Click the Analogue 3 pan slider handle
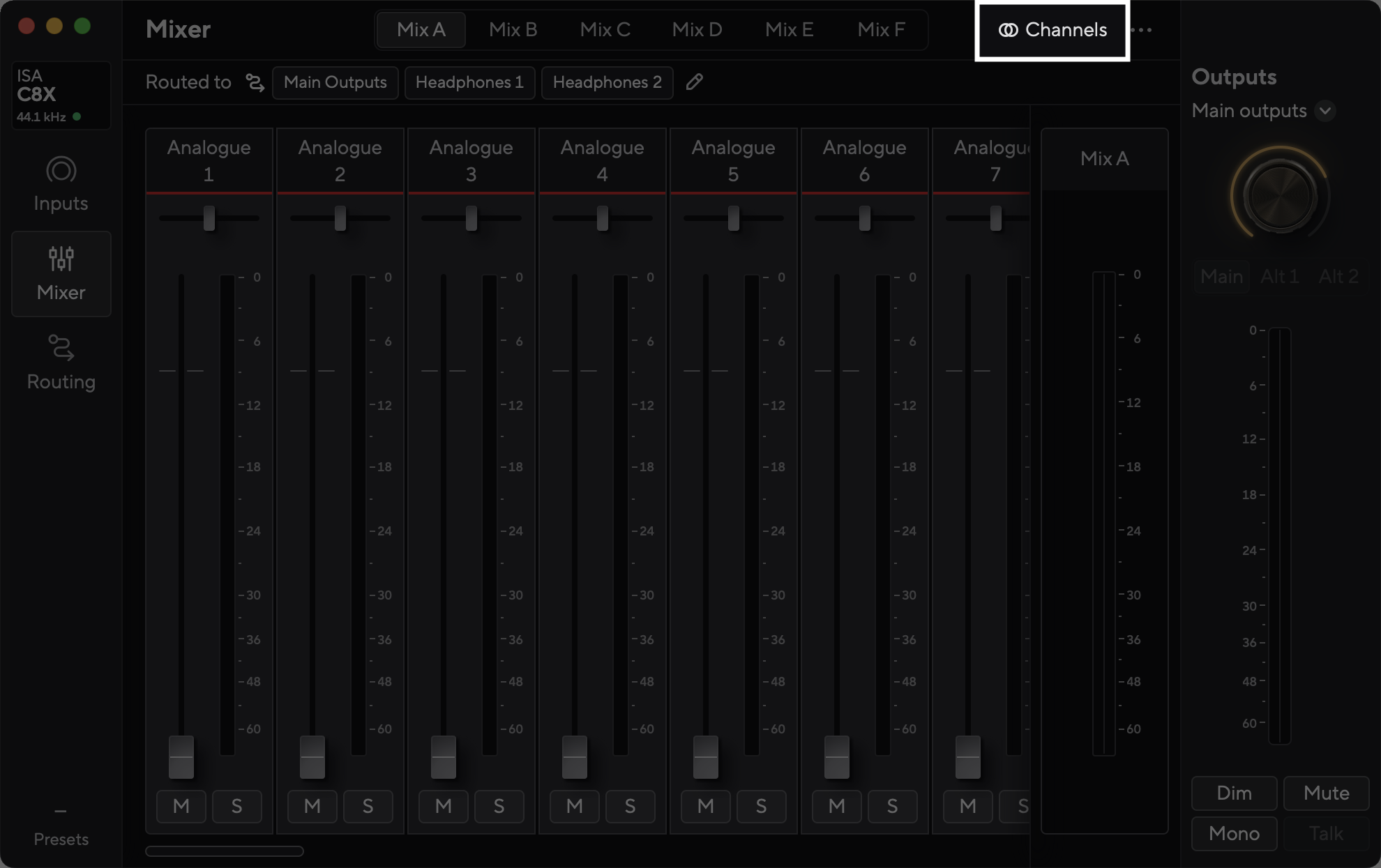The height and width of the screenshot is (868, 1381). point(471,218)
